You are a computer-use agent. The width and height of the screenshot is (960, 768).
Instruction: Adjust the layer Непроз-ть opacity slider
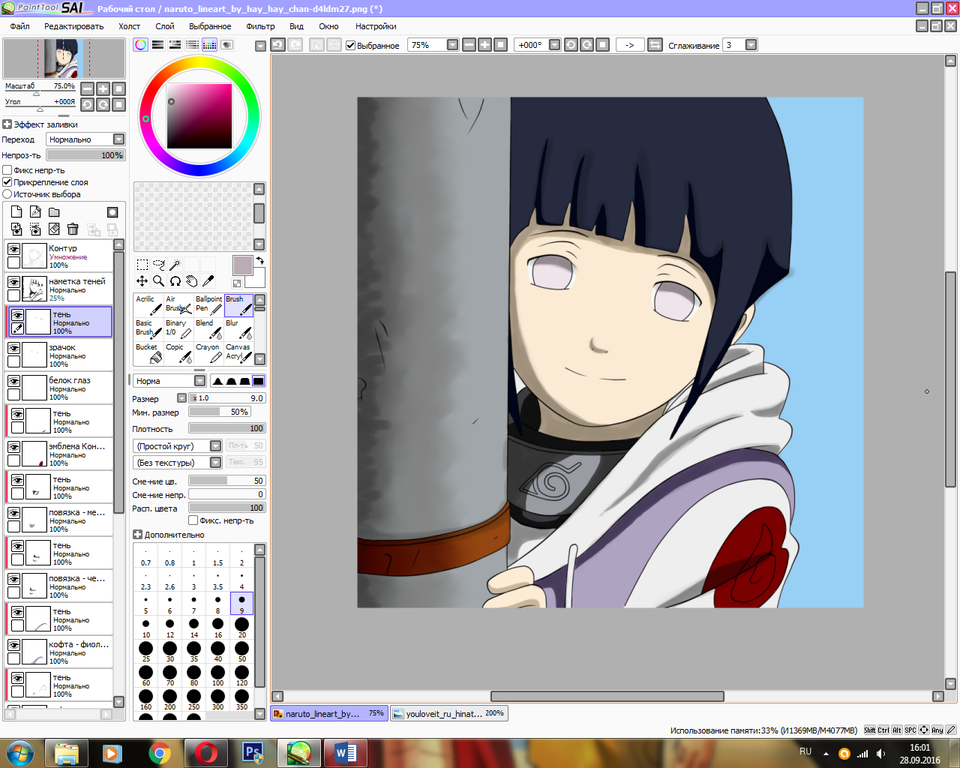[86, 155]
